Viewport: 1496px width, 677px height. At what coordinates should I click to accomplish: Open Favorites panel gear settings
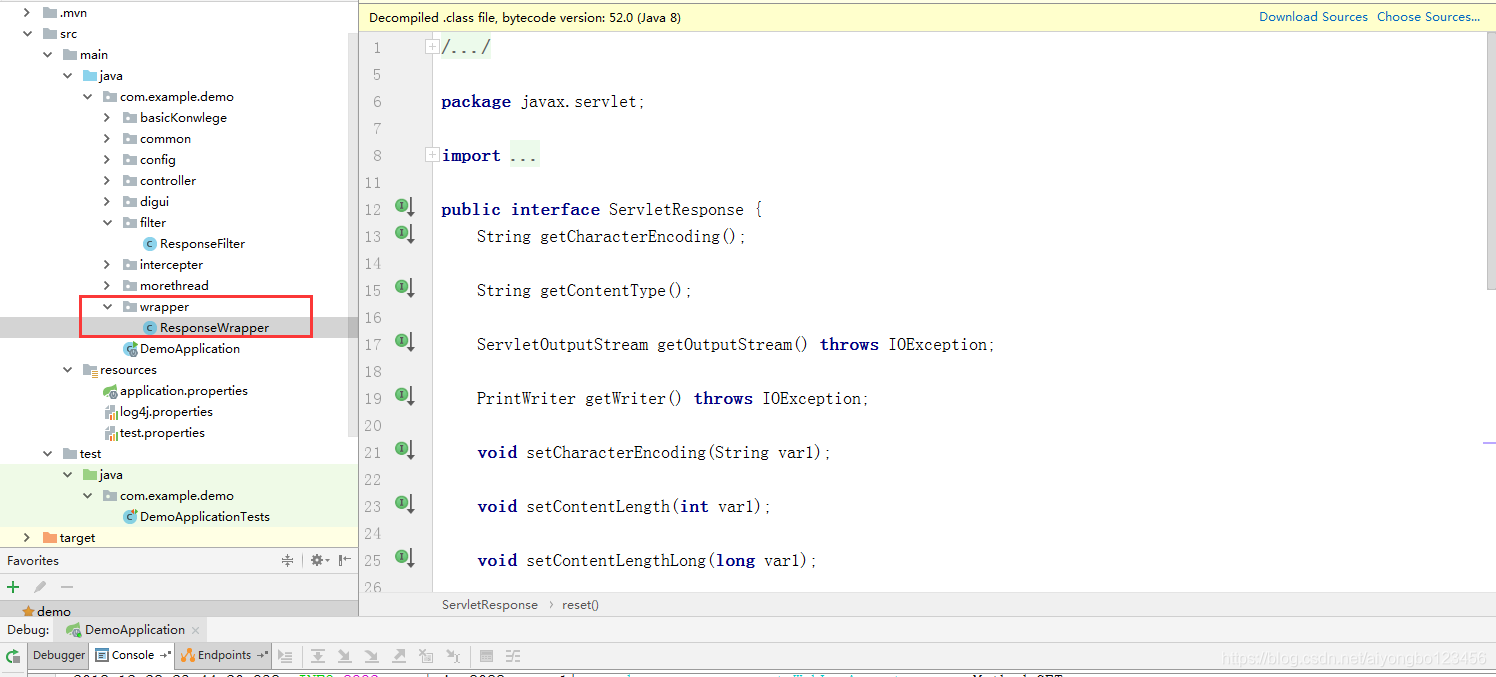(319, 561)
